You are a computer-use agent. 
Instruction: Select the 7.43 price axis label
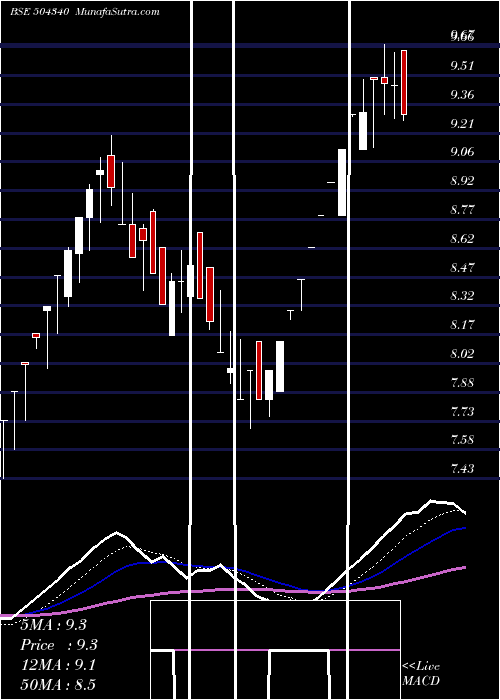462,469
